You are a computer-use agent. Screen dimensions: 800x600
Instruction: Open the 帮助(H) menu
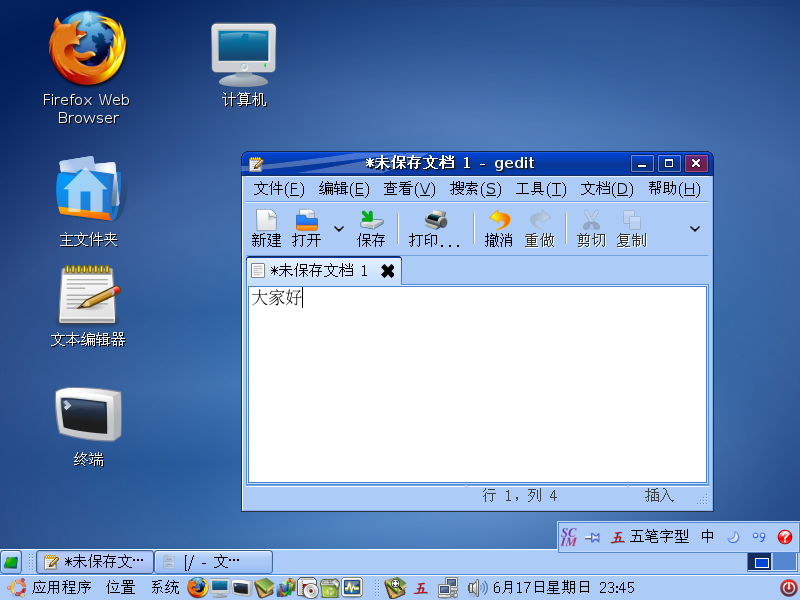674,189
